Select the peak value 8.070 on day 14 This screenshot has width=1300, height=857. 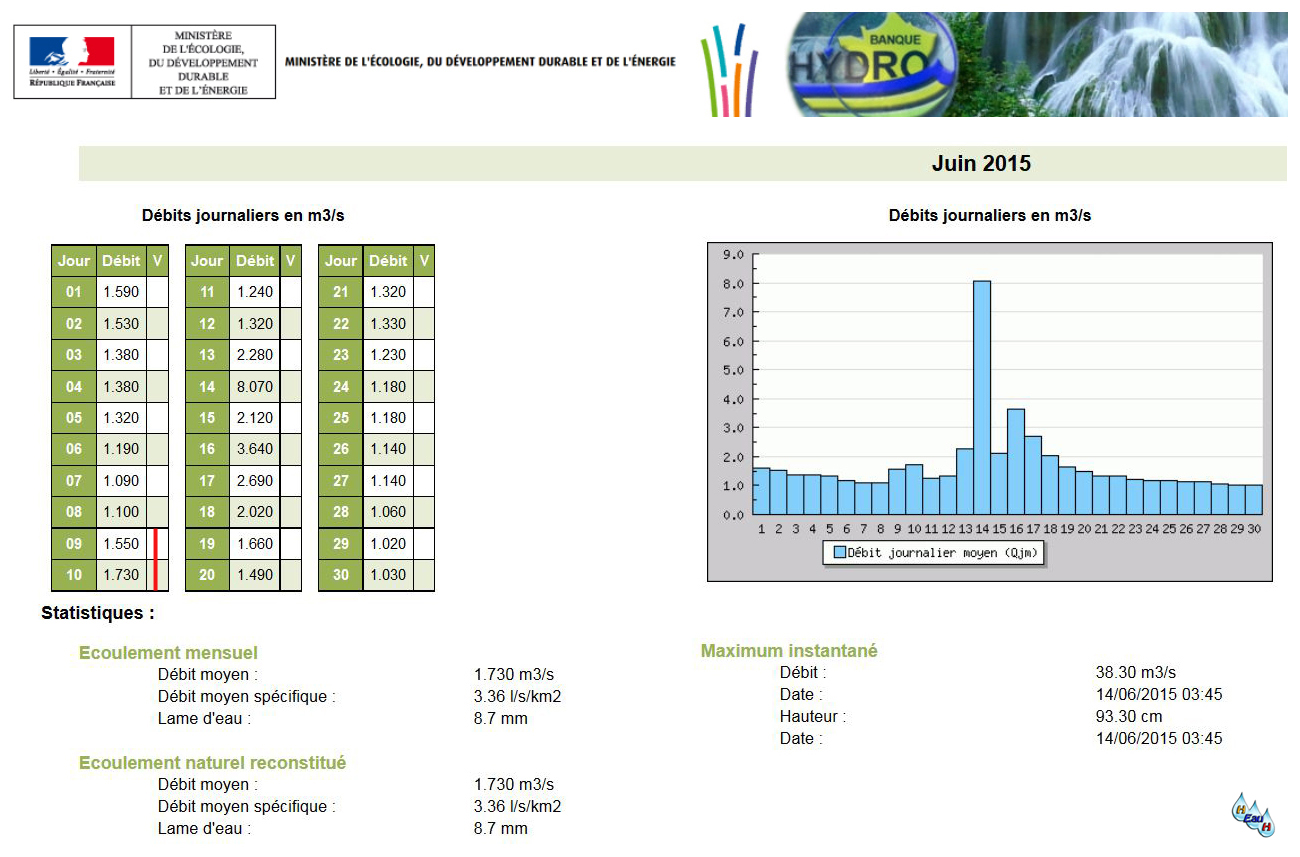[255, 386]
